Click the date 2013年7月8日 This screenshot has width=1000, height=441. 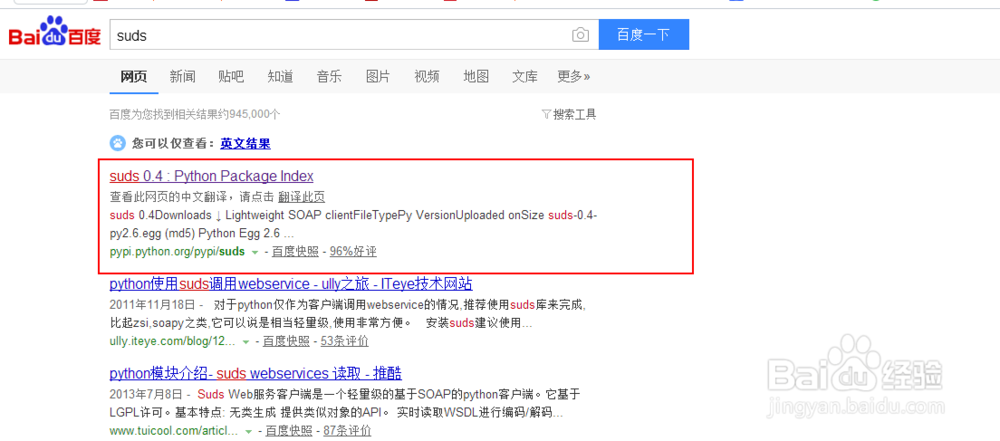(x=146, y=394)
